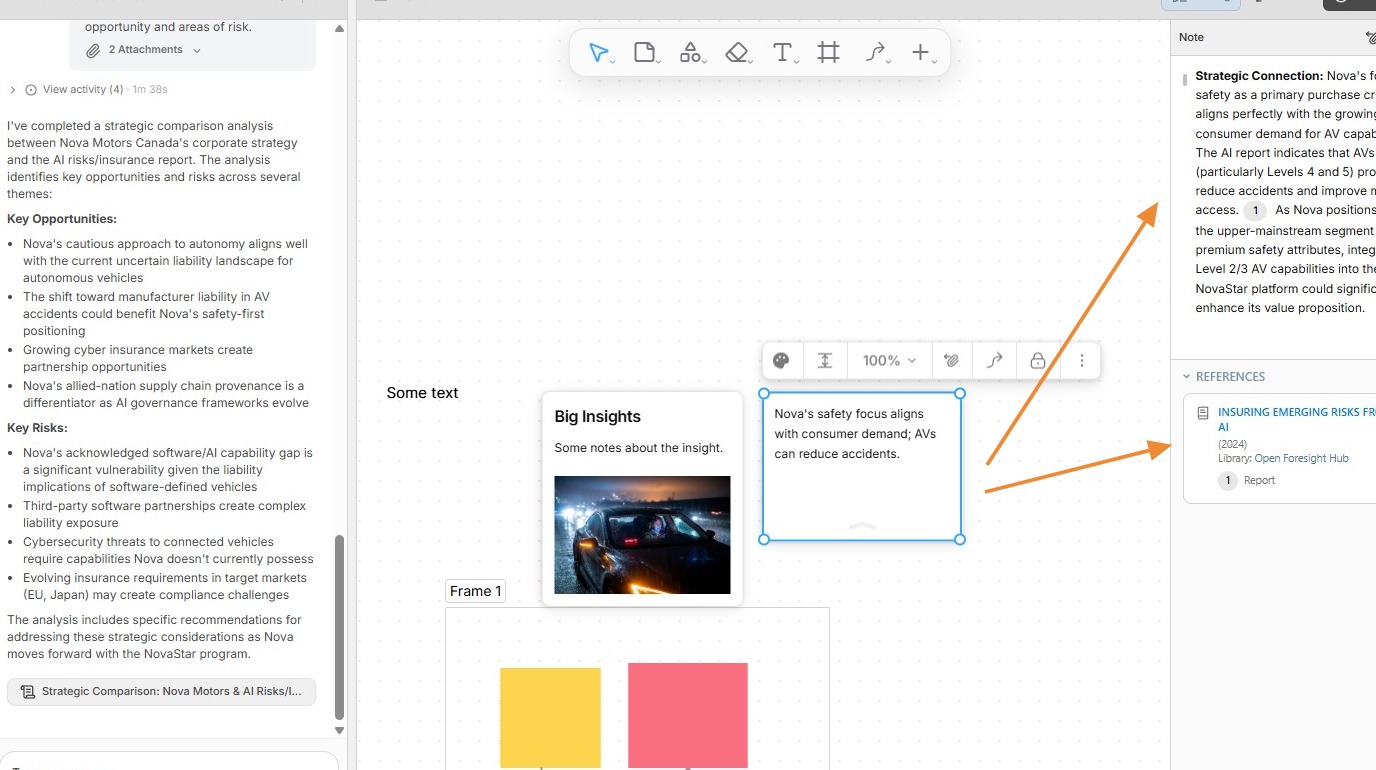Screen dimensions: 1376x770
Task: Collapse the REFERENCES section
Action: [x=1187, y=377]
